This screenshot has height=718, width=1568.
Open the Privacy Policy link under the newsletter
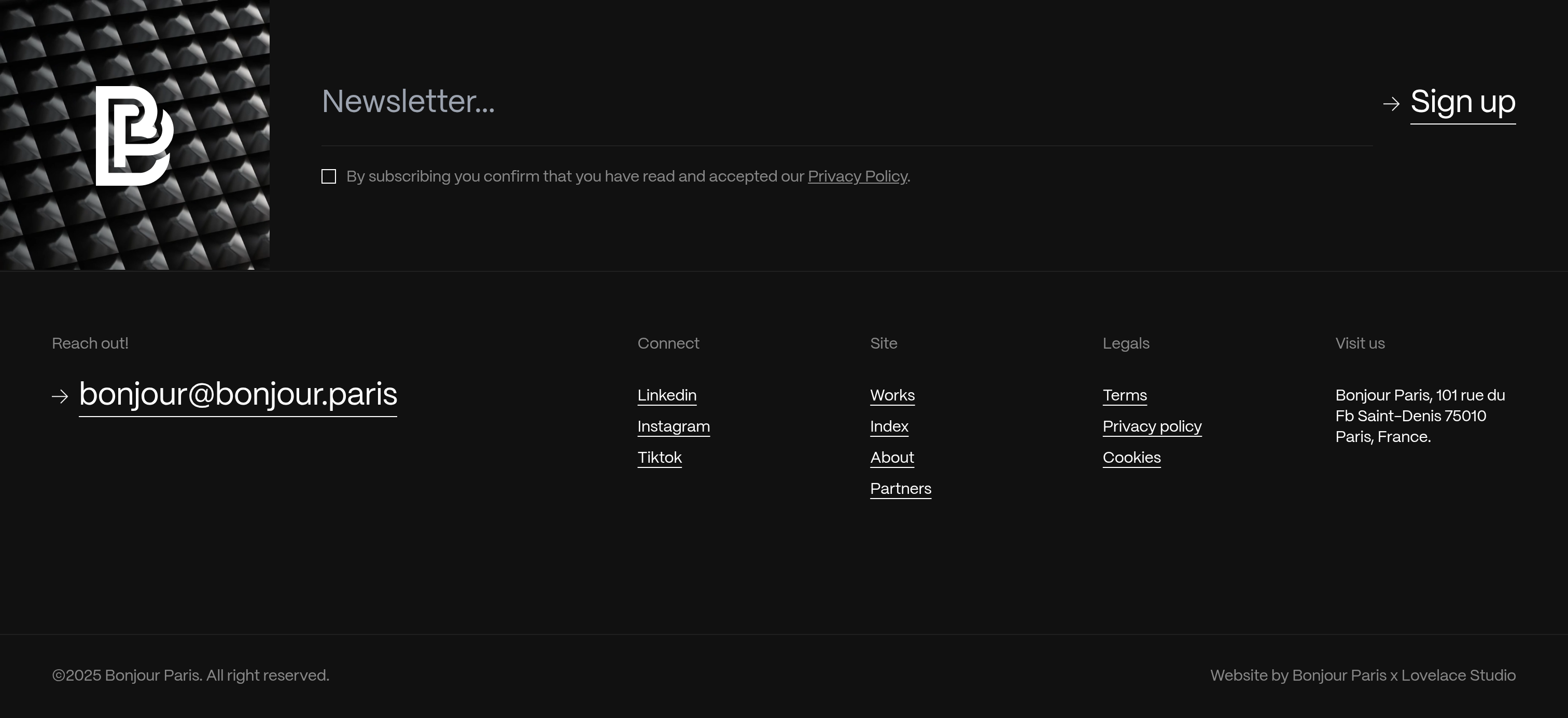pos(857,176)
